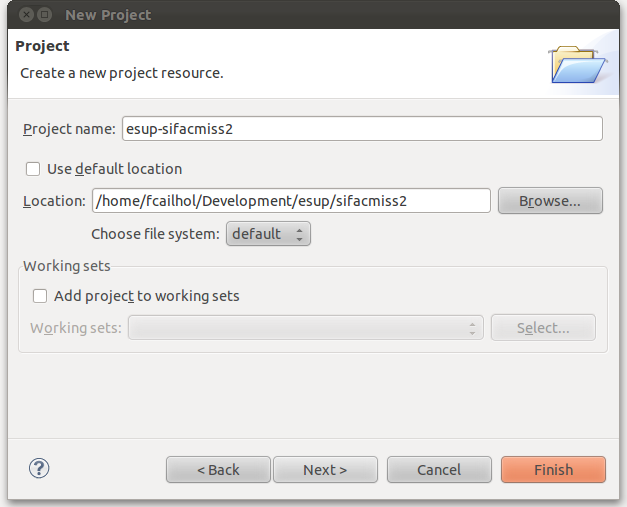Screen dimensions: 627x507
Task: Click the Working sets group heading
Action: [x=67, y=266]
